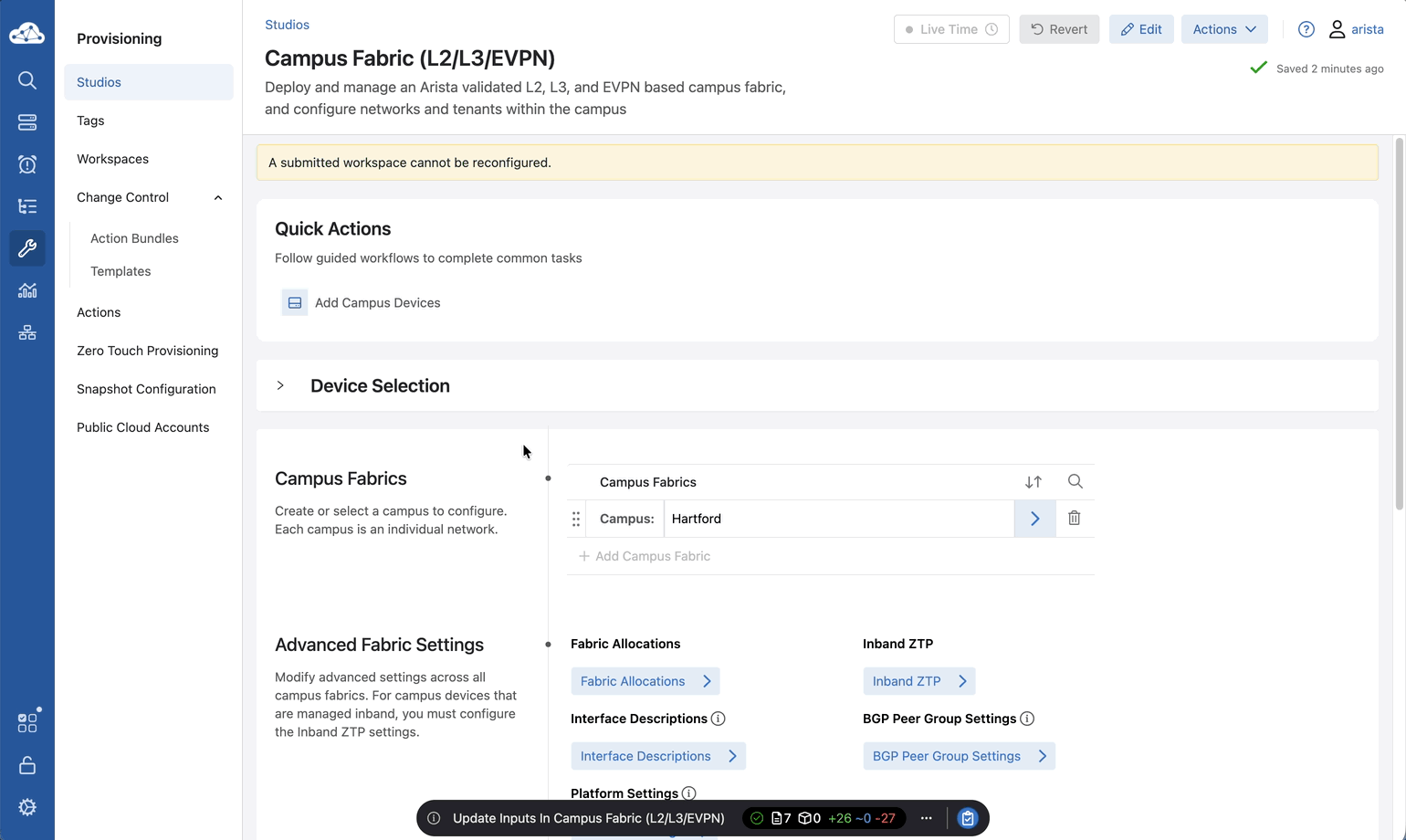
Task: Open Inband ZTP settings
Action: pos(919,681)
